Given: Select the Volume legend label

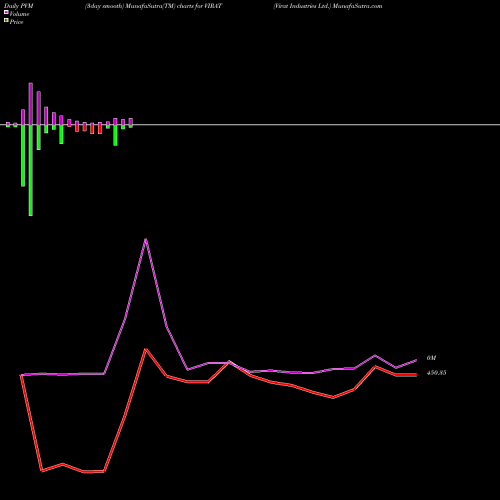Looking at the screenshot, I should point(19,14).
